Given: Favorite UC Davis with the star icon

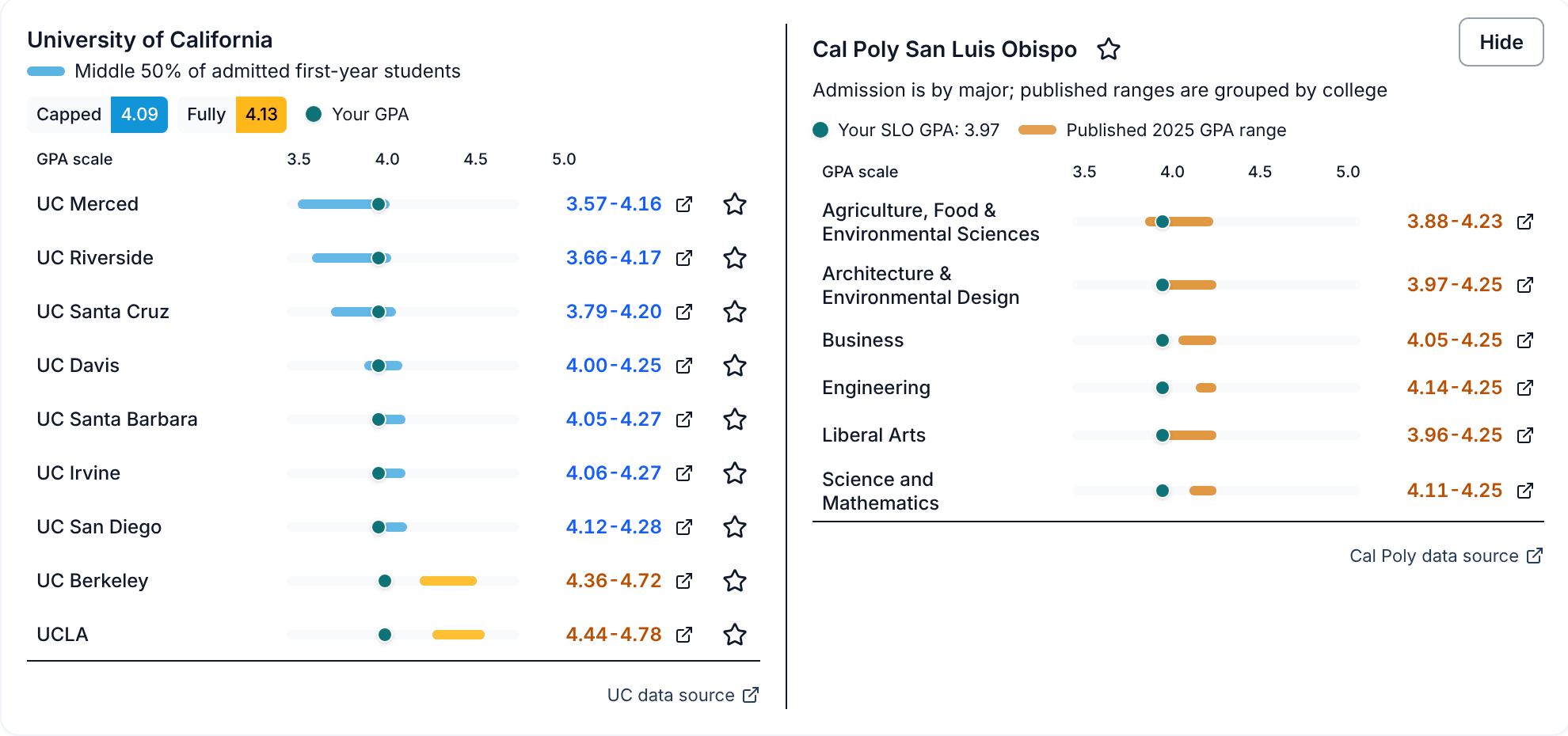Looking at the screenshot, I should 735,366.
